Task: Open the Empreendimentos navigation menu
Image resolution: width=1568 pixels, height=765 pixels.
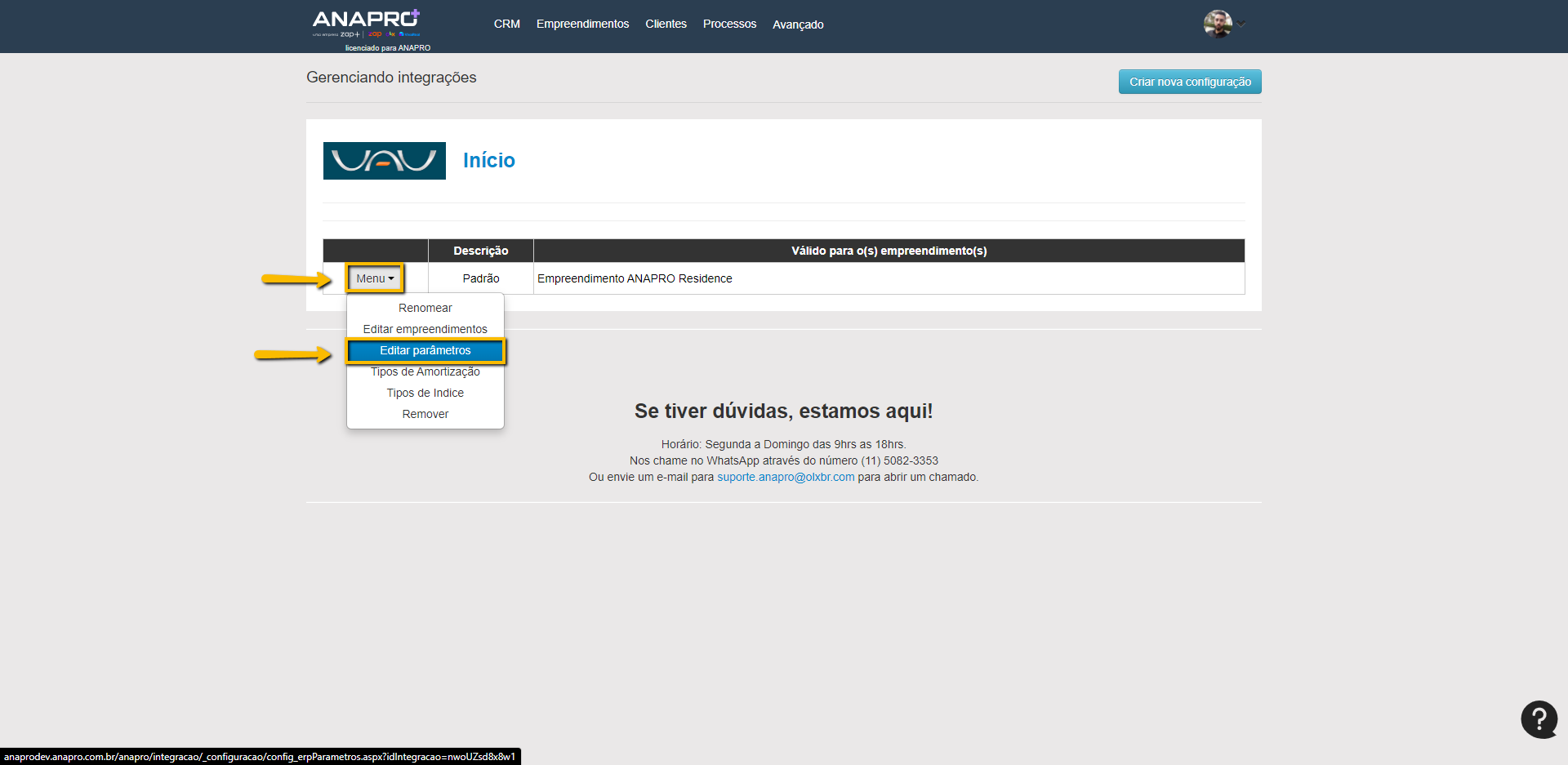Action: click(x=582, y=24)
